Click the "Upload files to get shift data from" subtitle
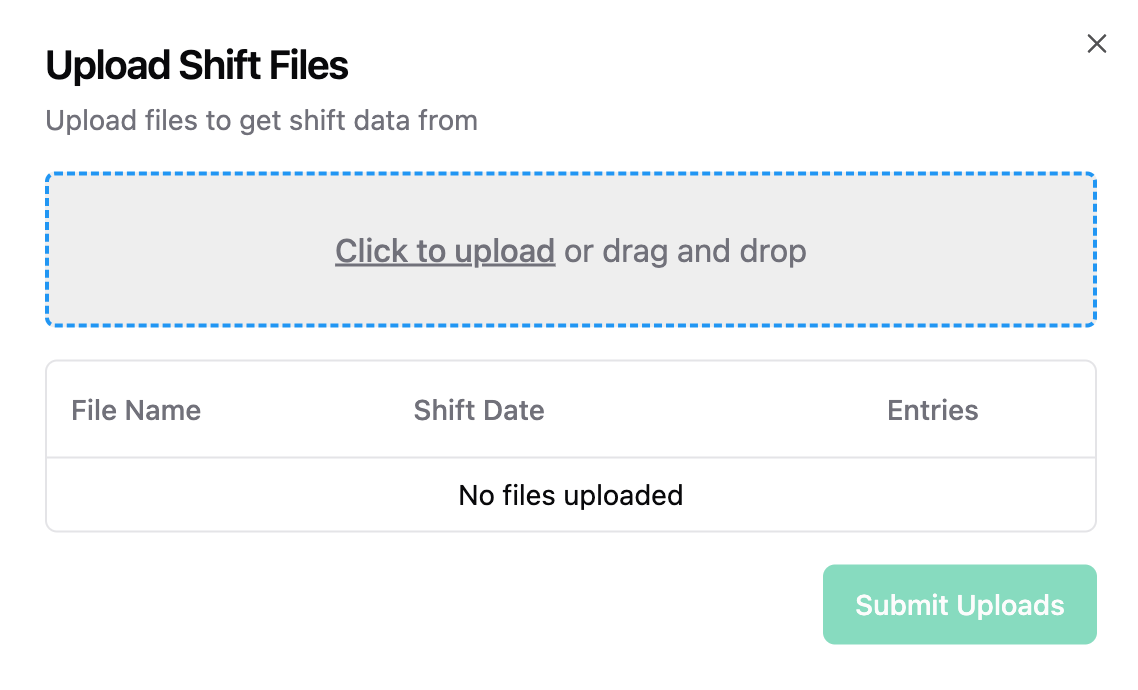The image size is (1138, 690). pyautogui.click(x=261, y=121)
